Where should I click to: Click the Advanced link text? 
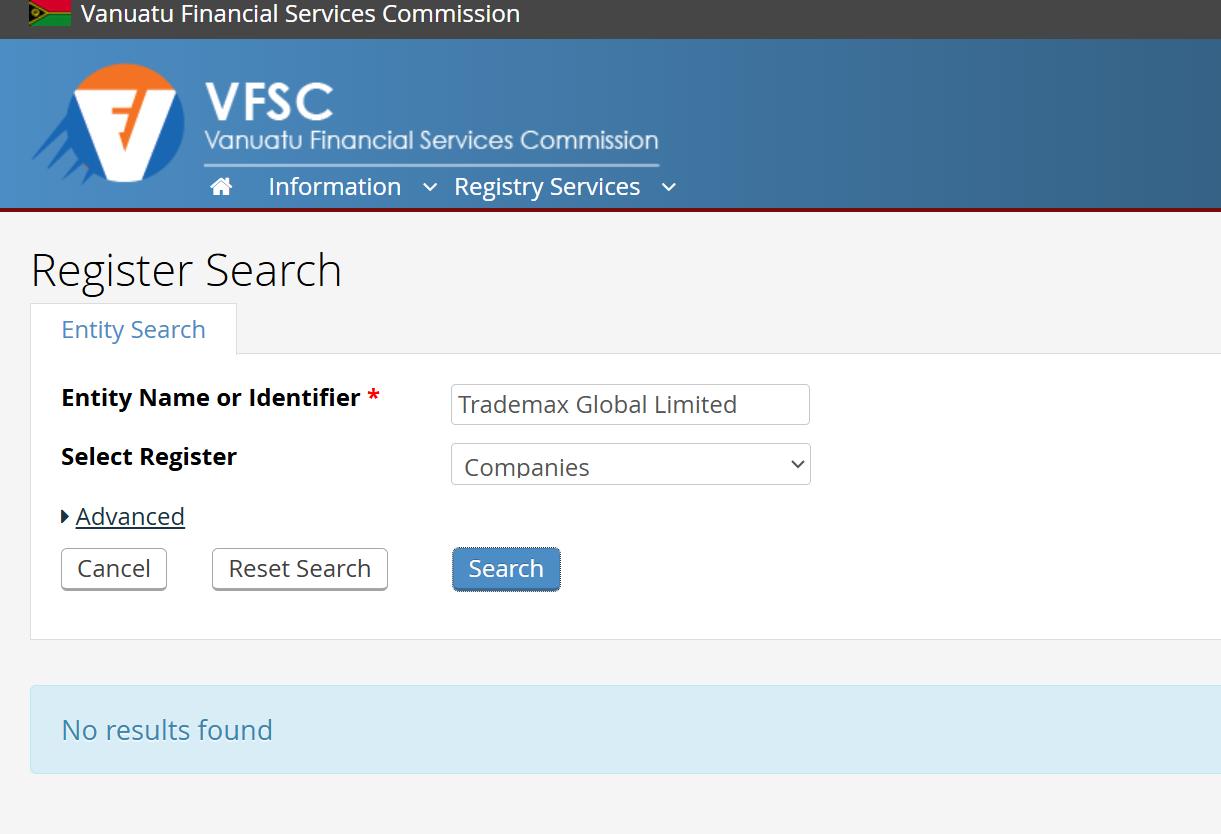point(130,517)
